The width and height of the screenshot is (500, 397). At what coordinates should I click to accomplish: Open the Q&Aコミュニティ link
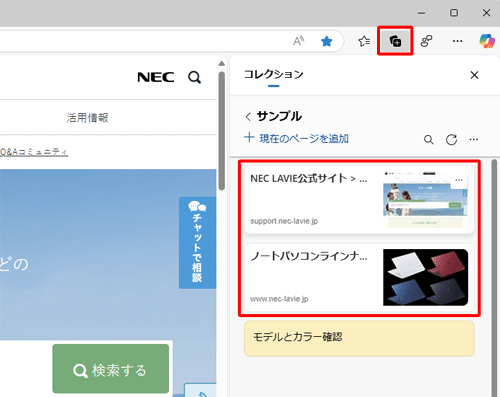click(34, 152)
